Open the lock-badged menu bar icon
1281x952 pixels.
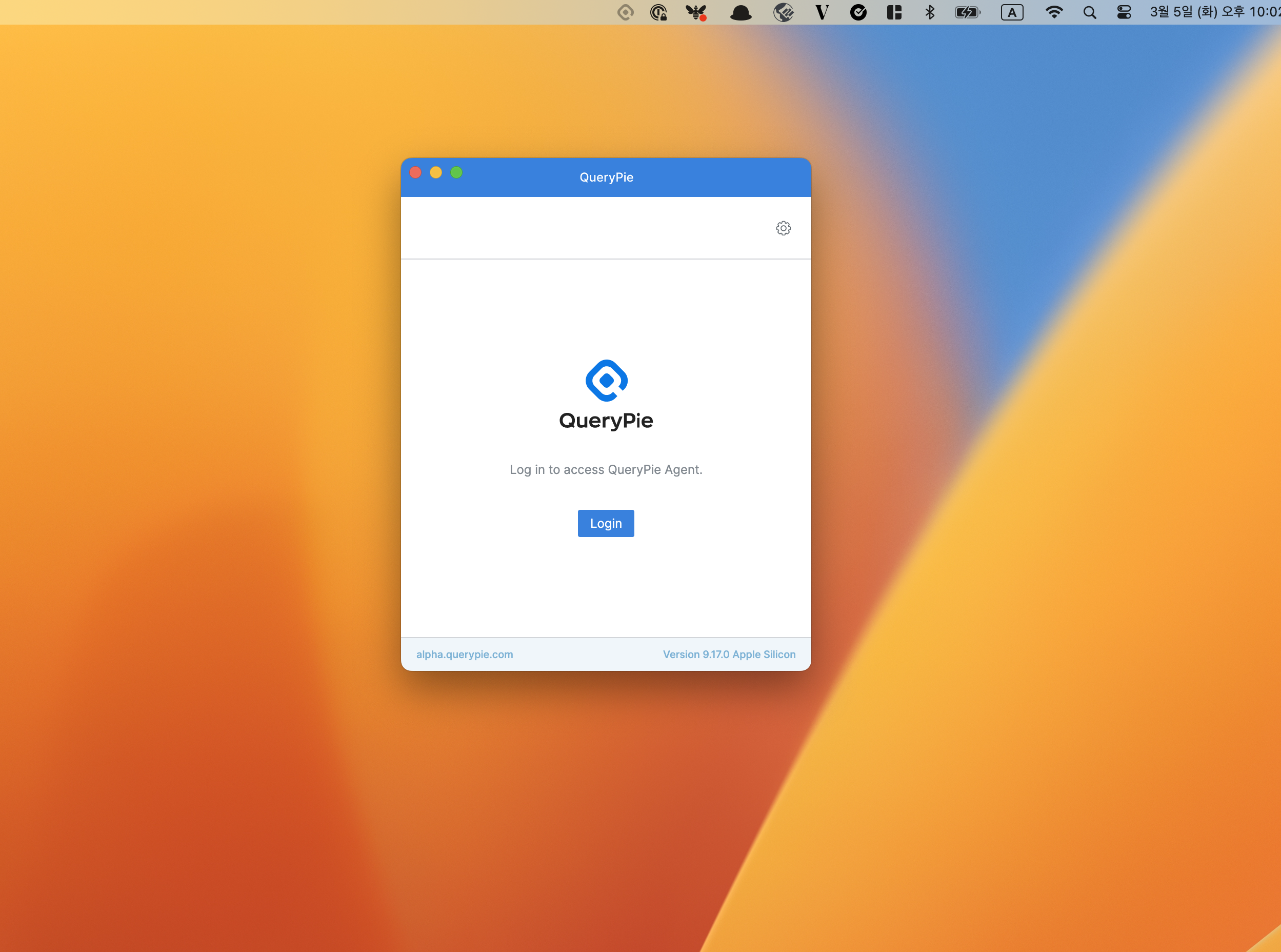658,12
